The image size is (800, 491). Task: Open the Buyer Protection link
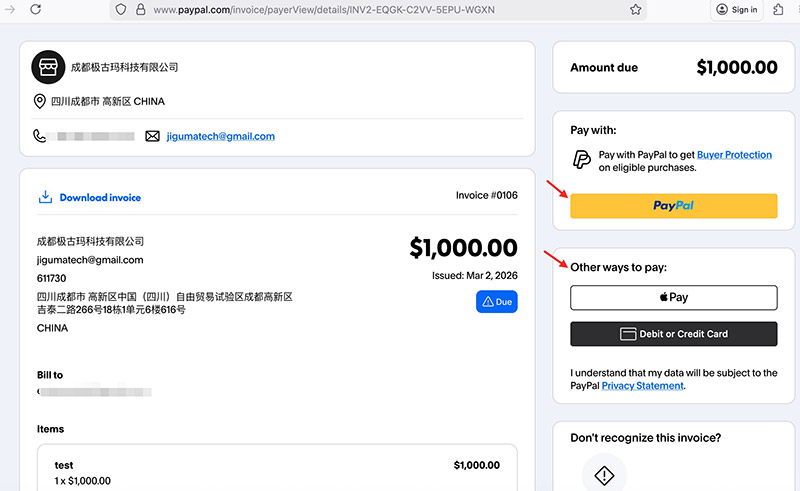click(x=734, y=155)
